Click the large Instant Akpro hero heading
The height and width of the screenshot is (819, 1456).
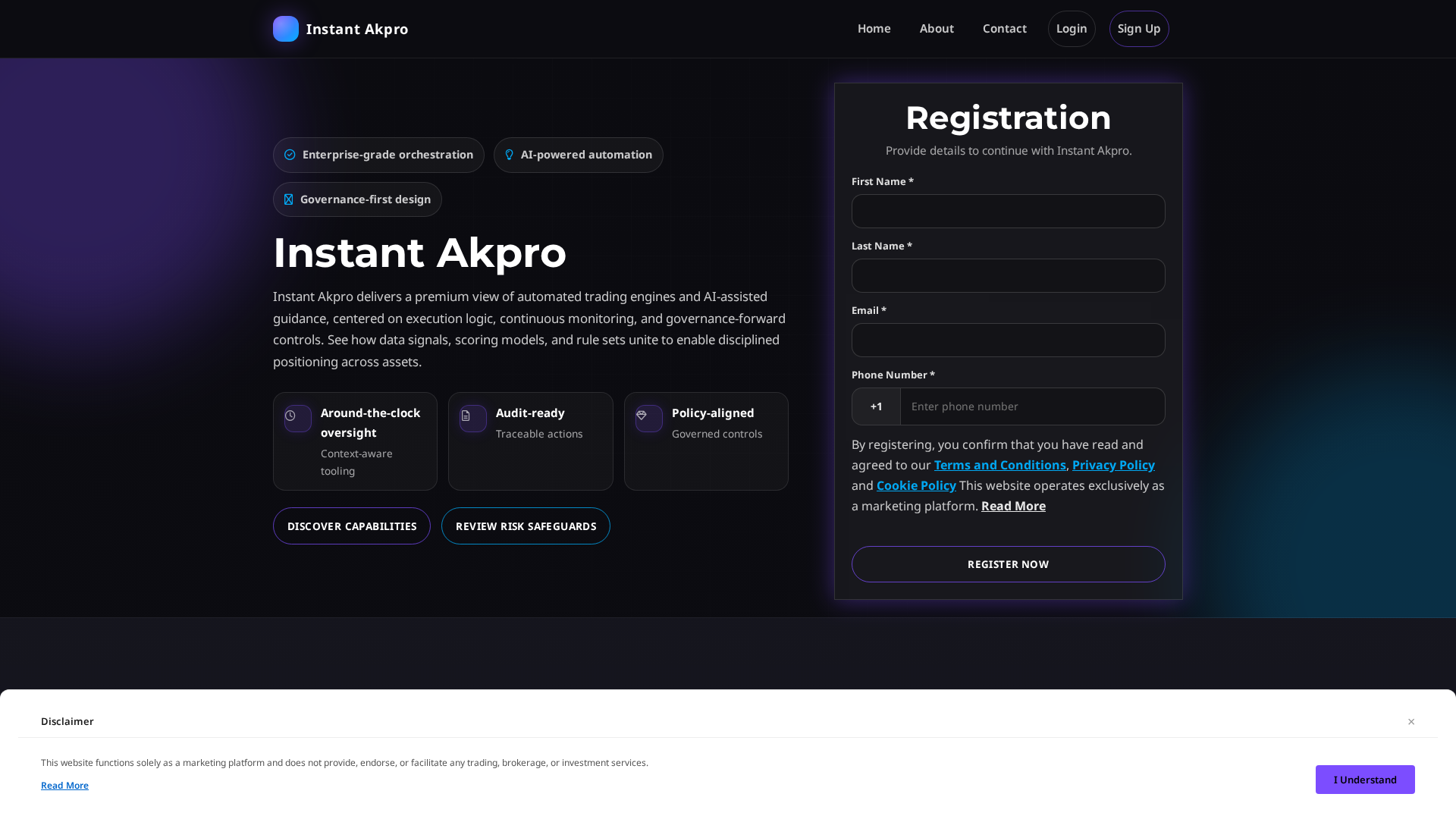[419, 253]
